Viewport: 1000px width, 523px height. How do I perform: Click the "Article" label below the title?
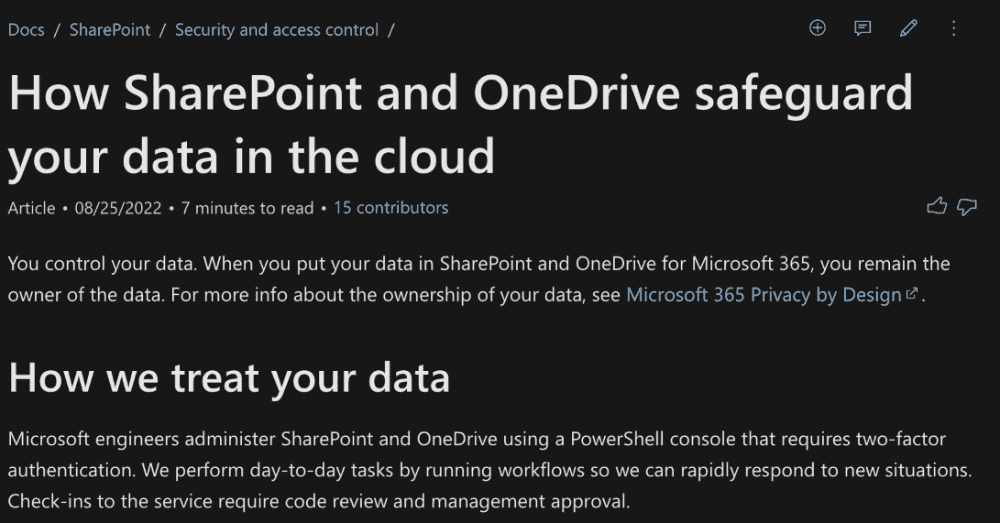click(31, 208)
